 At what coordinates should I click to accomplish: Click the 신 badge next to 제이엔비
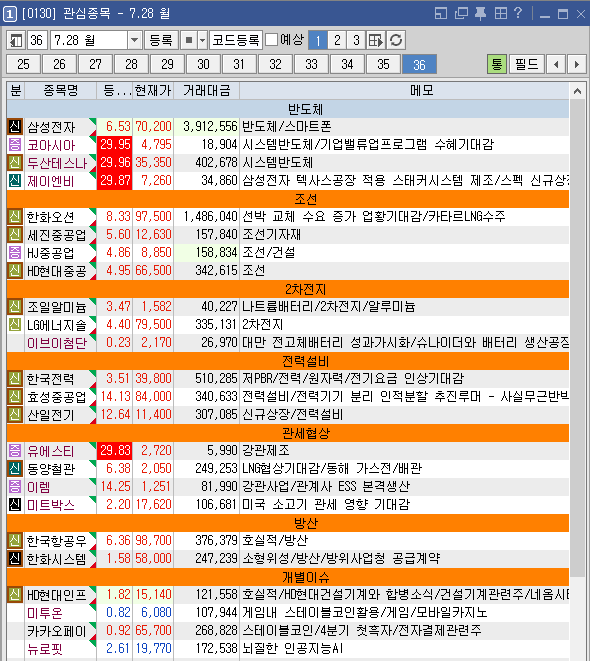[x=15, y=180]
